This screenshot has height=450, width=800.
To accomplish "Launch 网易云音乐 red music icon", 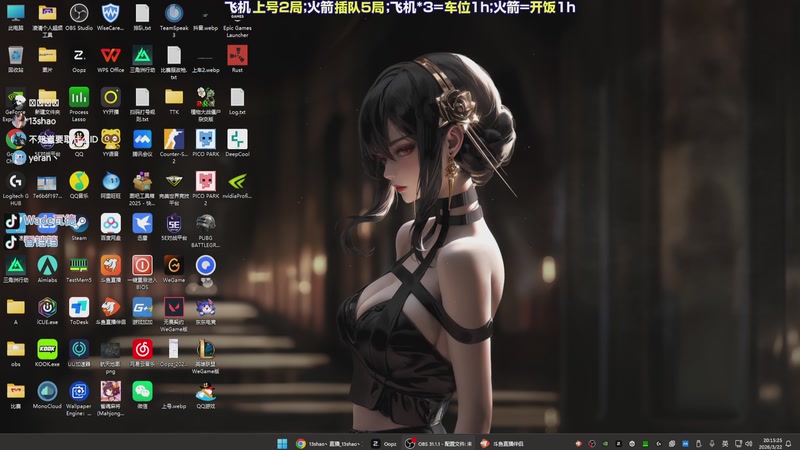I will [142, 349].
